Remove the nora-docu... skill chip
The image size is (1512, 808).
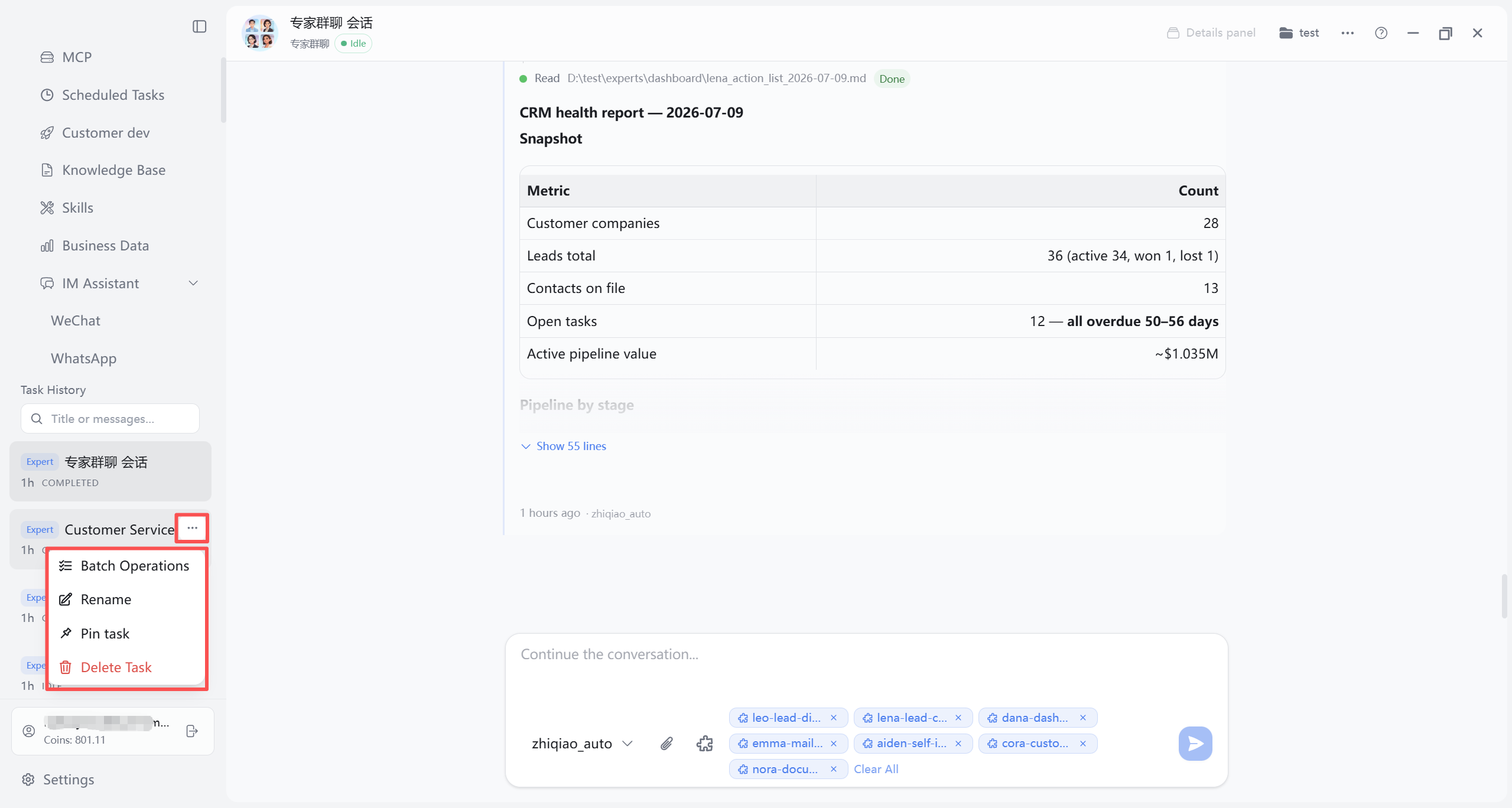click(834, 769)
